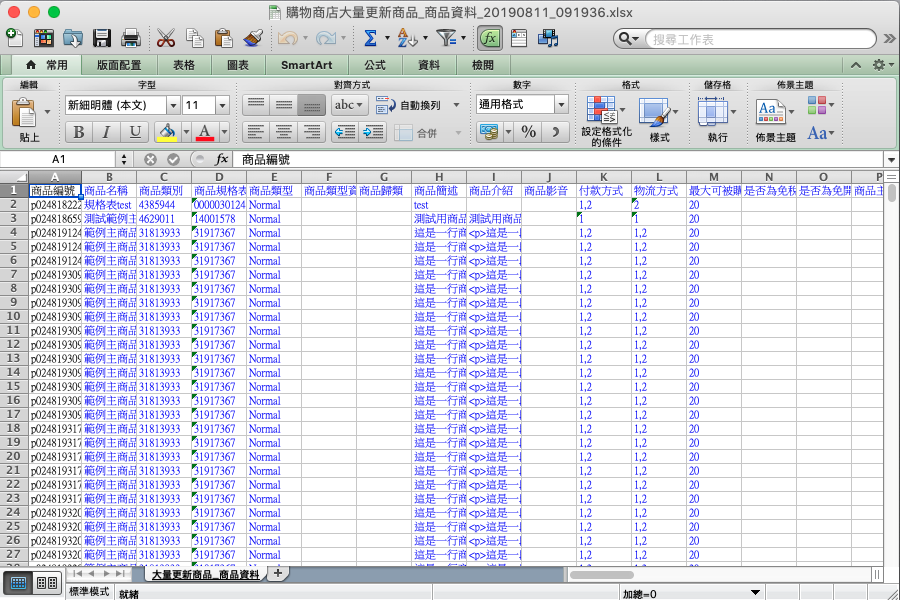Apply percent style with the % button
Viewport: 900px width, 600px height.
point(529,133)
